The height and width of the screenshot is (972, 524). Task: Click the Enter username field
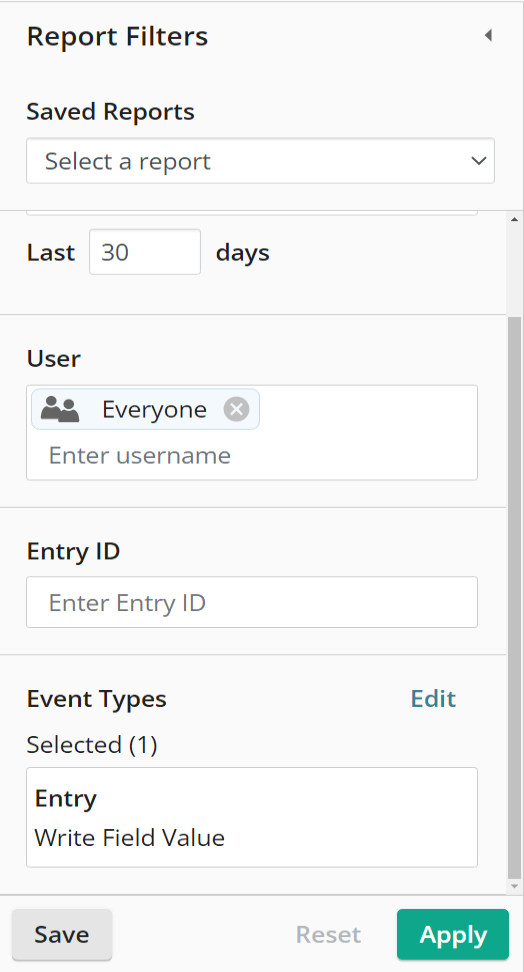tap(252, 456)
